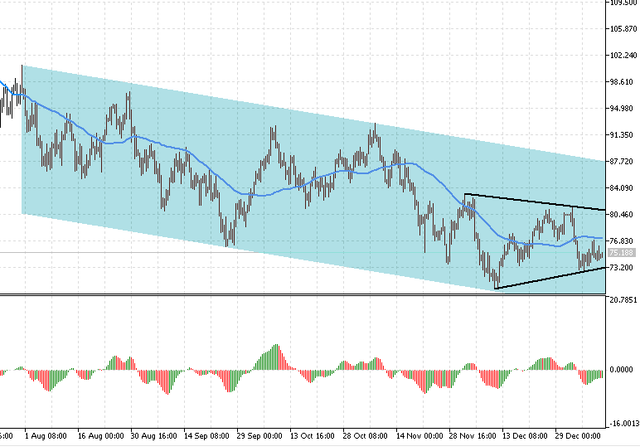This screenshot has width=640, height=447.
Task: Click the 98.610 price axis label
Action: tap(622, 82)
